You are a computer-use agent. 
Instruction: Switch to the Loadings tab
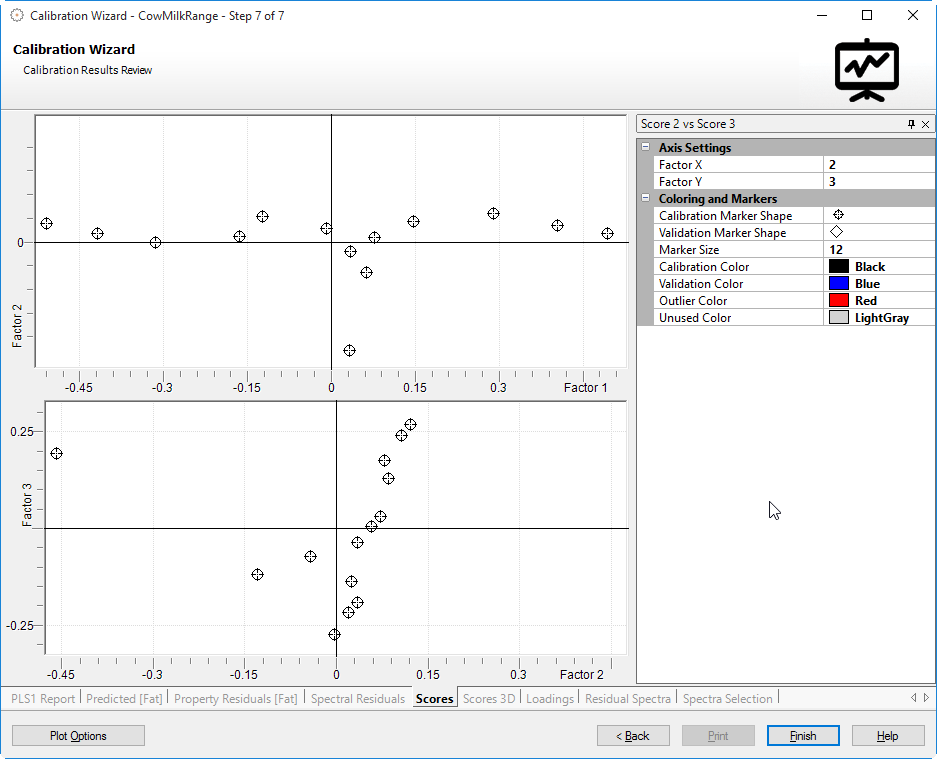(549, 699)
